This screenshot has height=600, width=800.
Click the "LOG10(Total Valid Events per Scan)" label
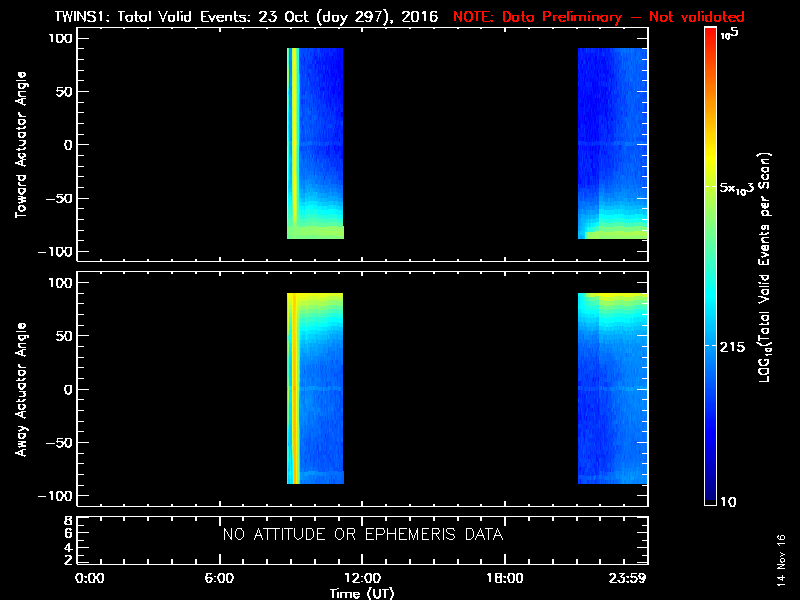pos(764,267)
